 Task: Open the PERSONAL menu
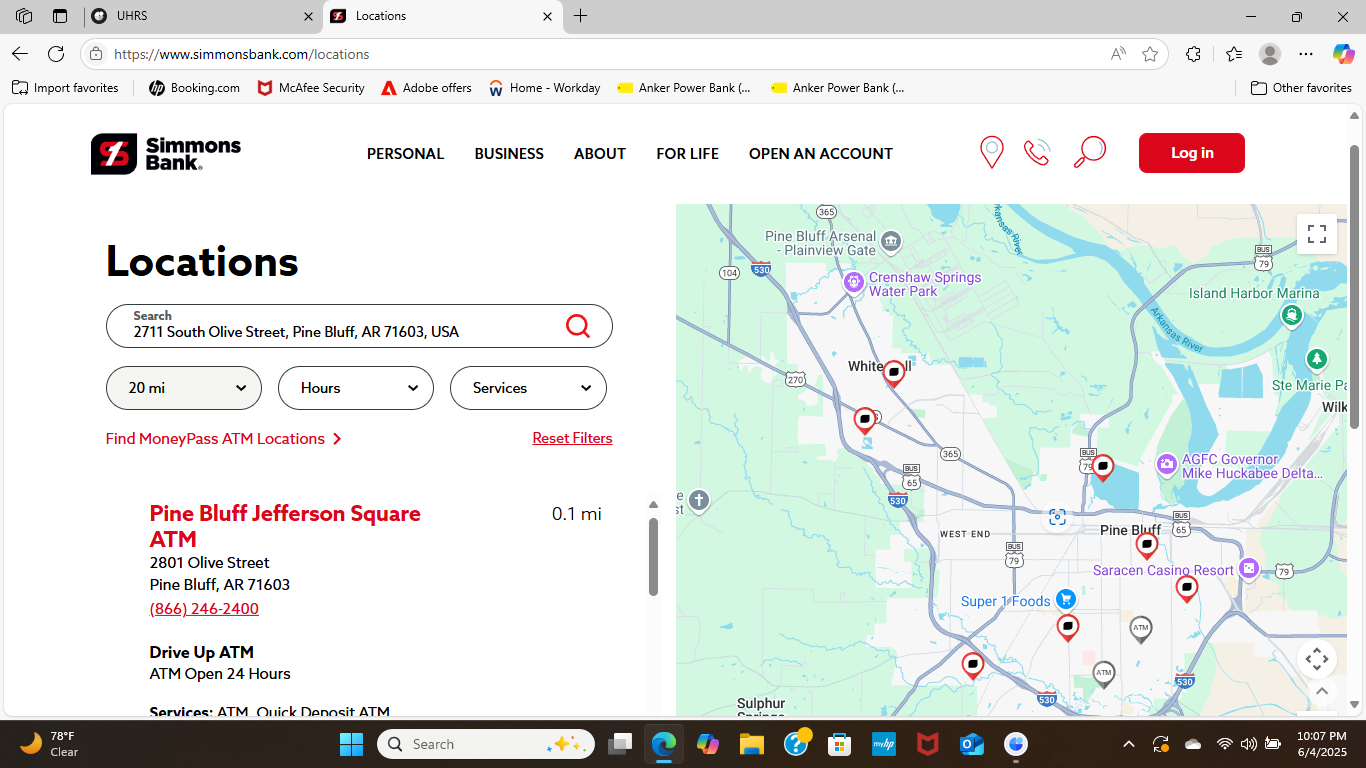tap(405, 154)
